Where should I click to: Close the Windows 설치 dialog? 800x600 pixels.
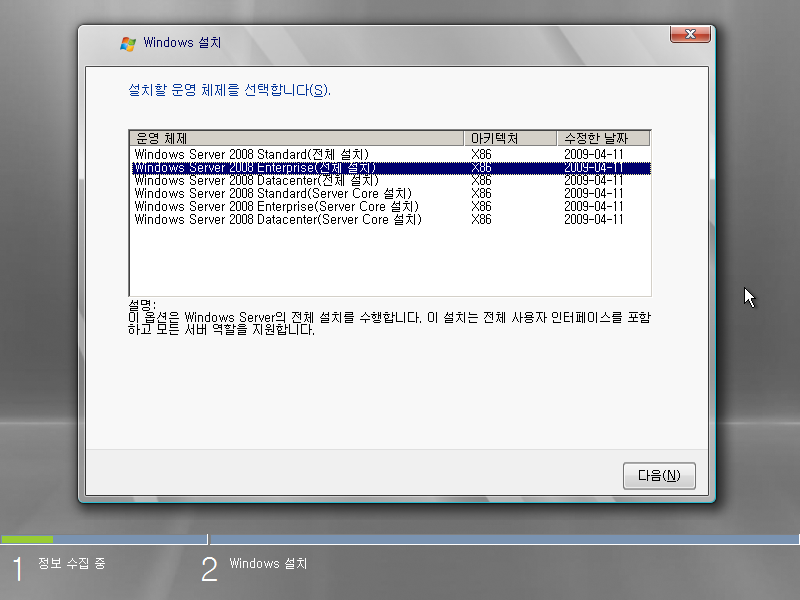click(690, 34)
